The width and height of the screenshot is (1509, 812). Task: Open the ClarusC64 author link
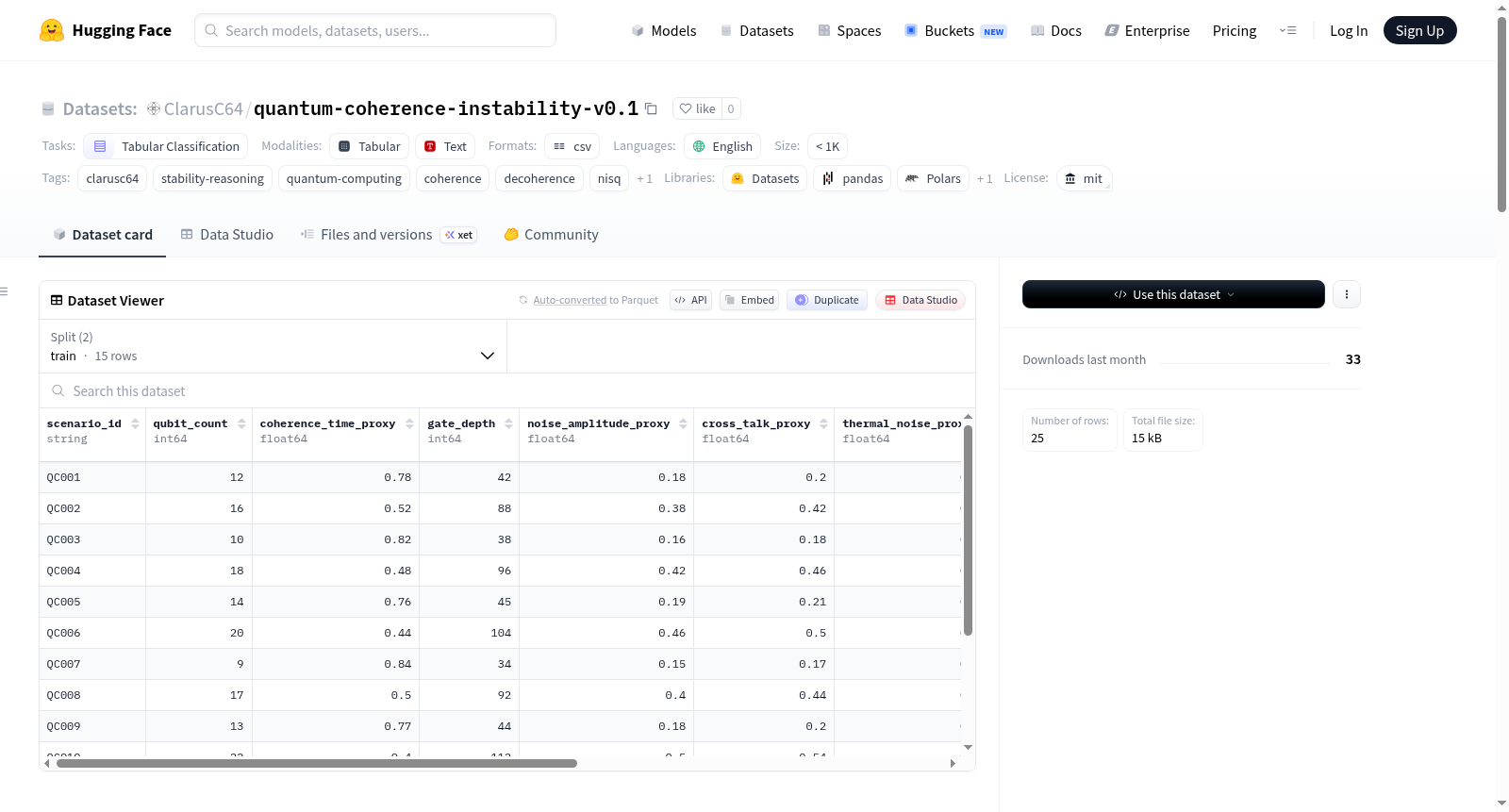(203, 108)
